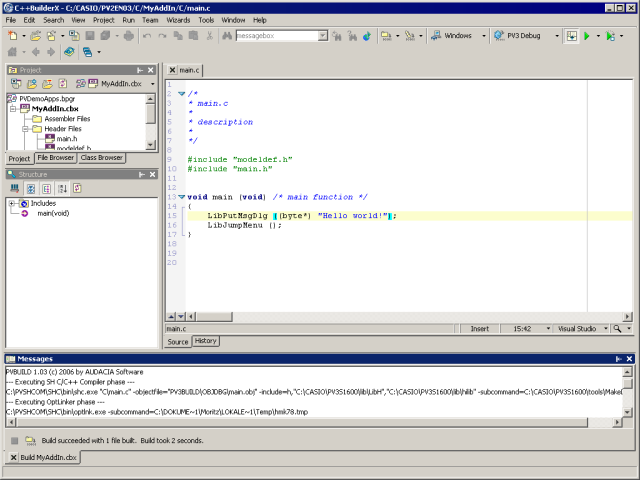The image size is (640, 480).
Task: Toggle sort order in Structure pane
Action: tap(62, 188)
